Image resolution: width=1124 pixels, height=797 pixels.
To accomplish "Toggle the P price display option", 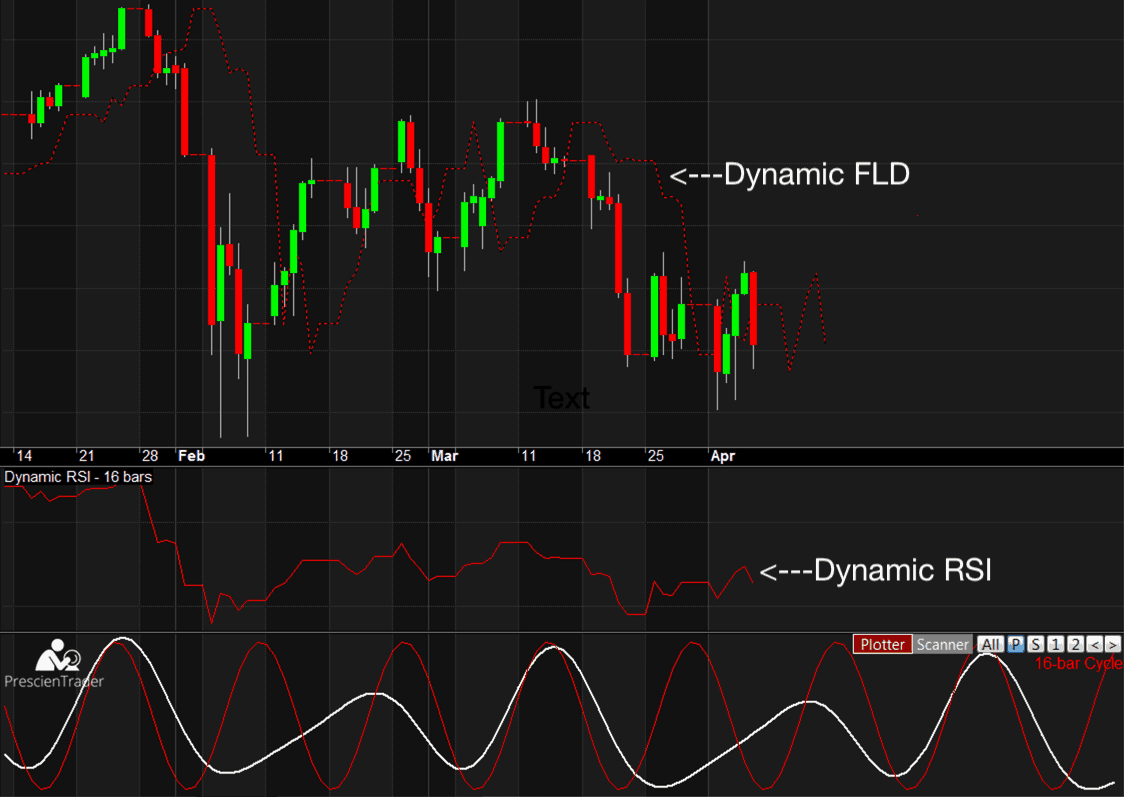I will tap(1017, 644).
